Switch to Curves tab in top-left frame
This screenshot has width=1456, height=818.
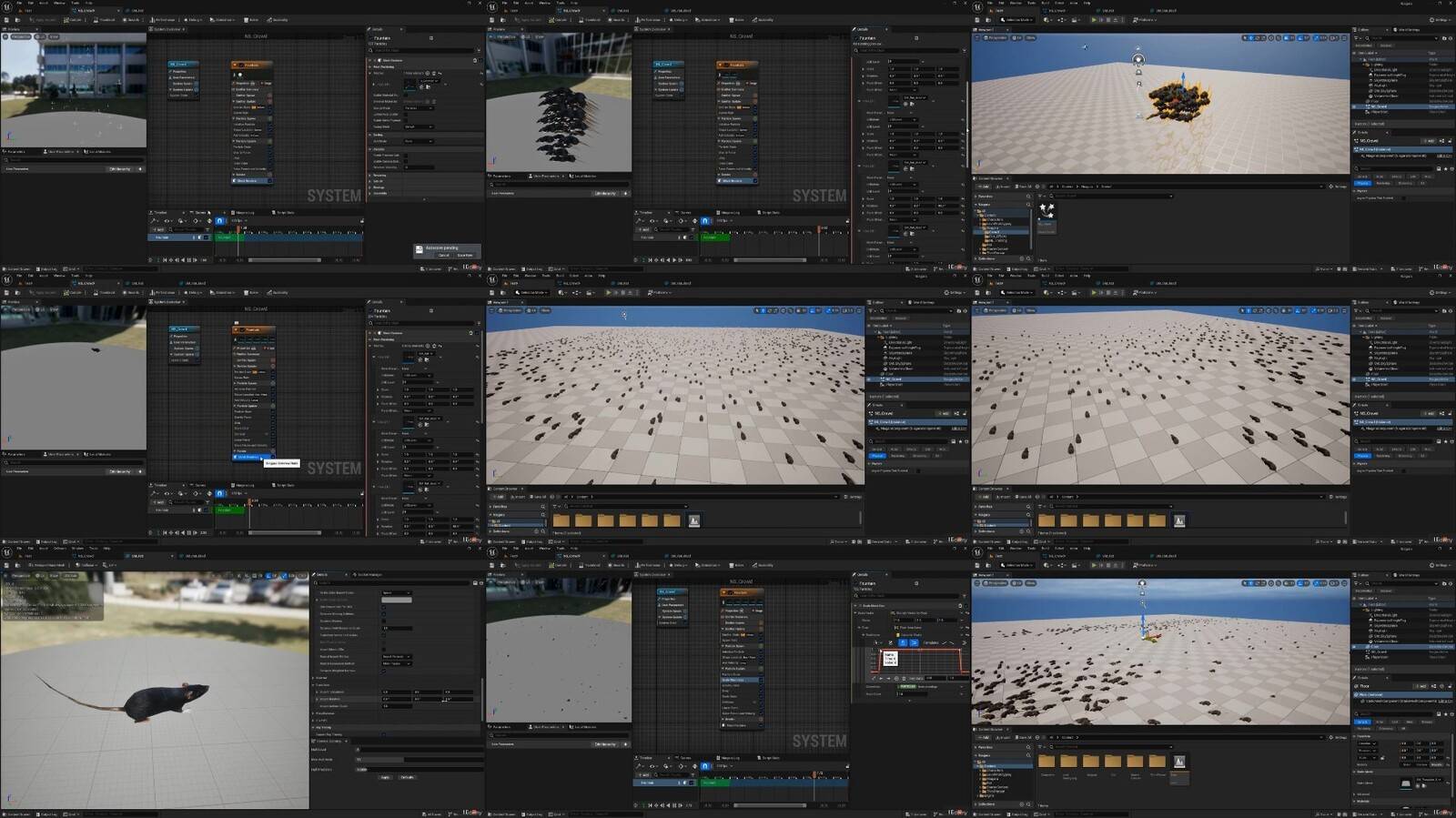click(200, 212)
